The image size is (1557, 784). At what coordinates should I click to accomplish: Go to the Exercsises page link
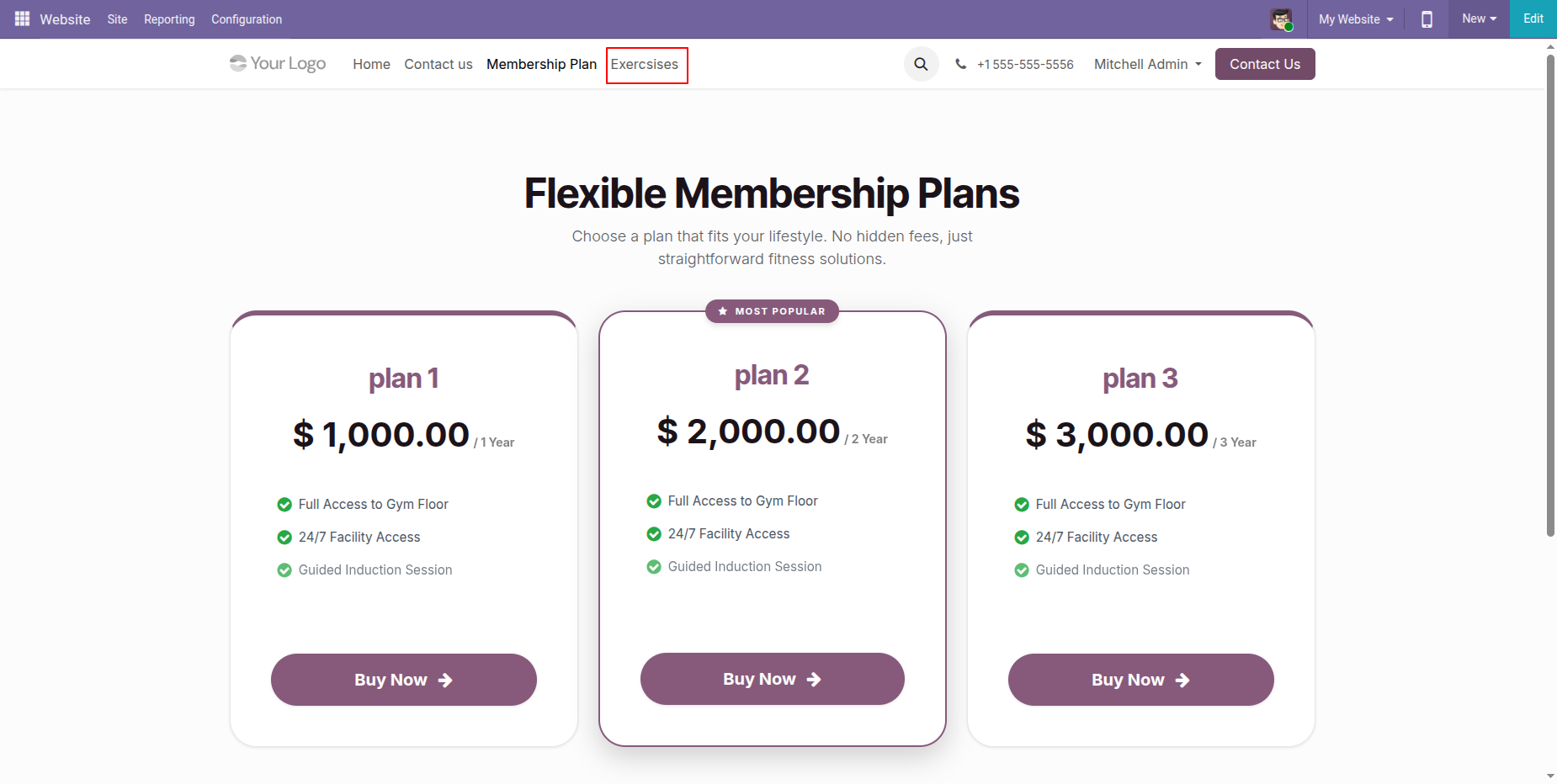click(x=645, y=64)
